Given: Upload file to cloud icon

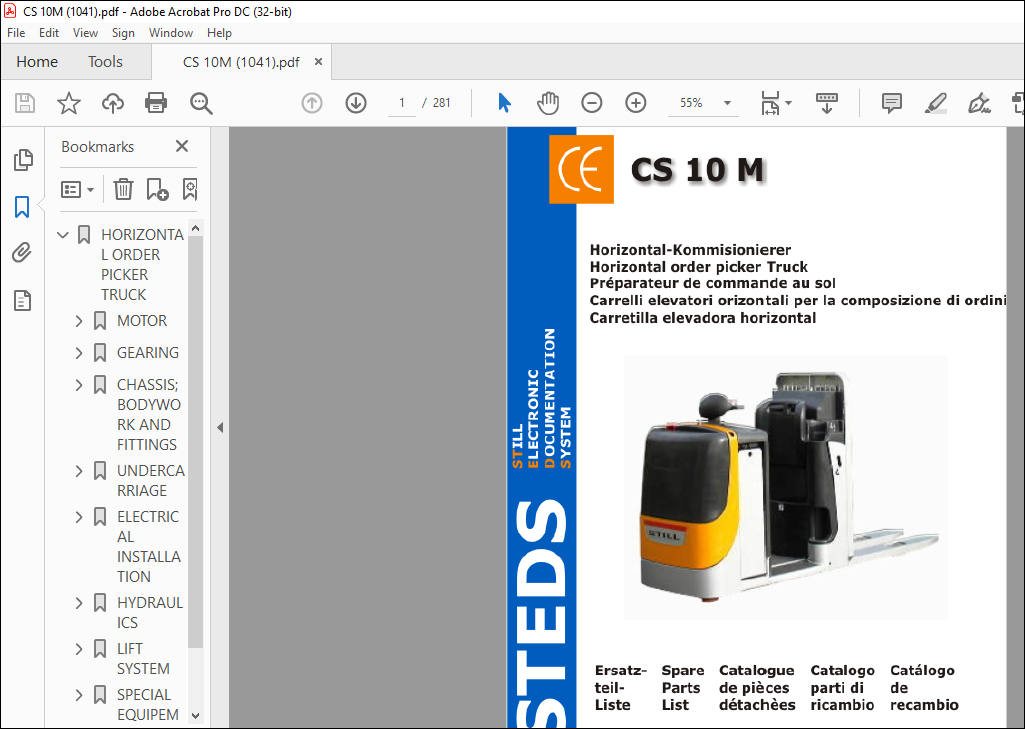Looking at the screenshot, I should 112,103.
